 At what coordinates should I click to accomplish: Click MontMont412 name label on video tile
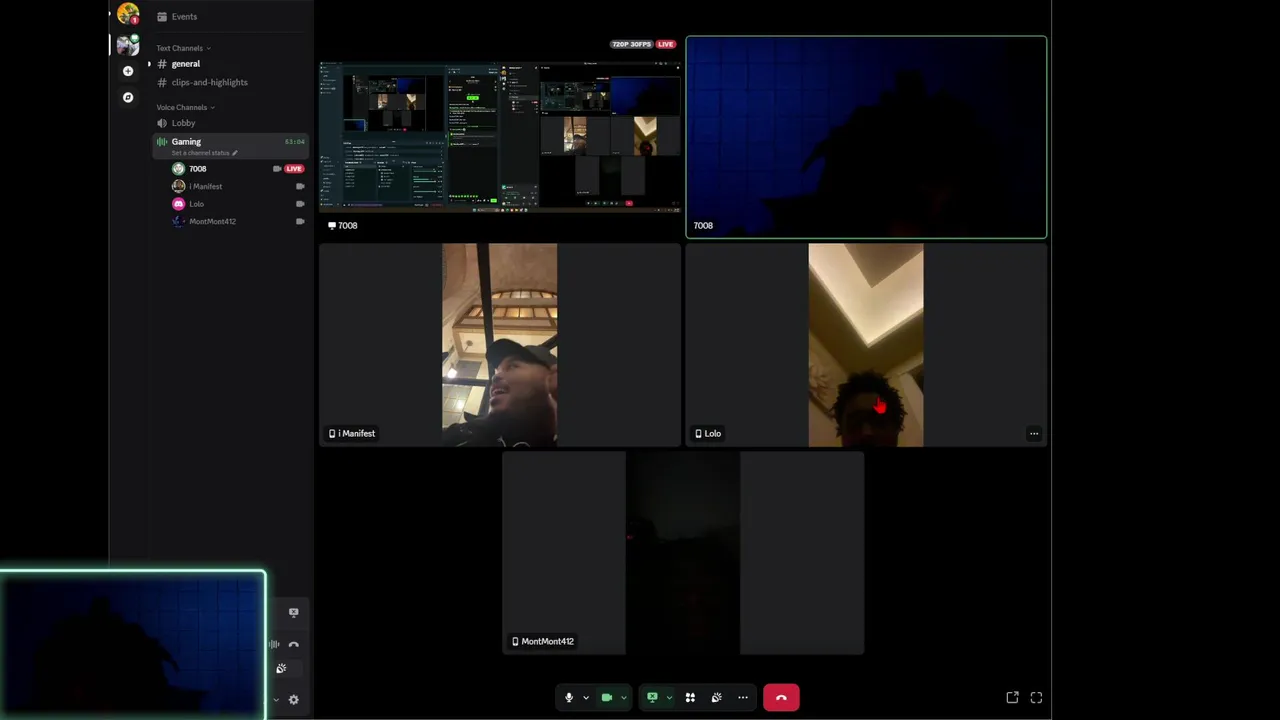tap(542, 642)
